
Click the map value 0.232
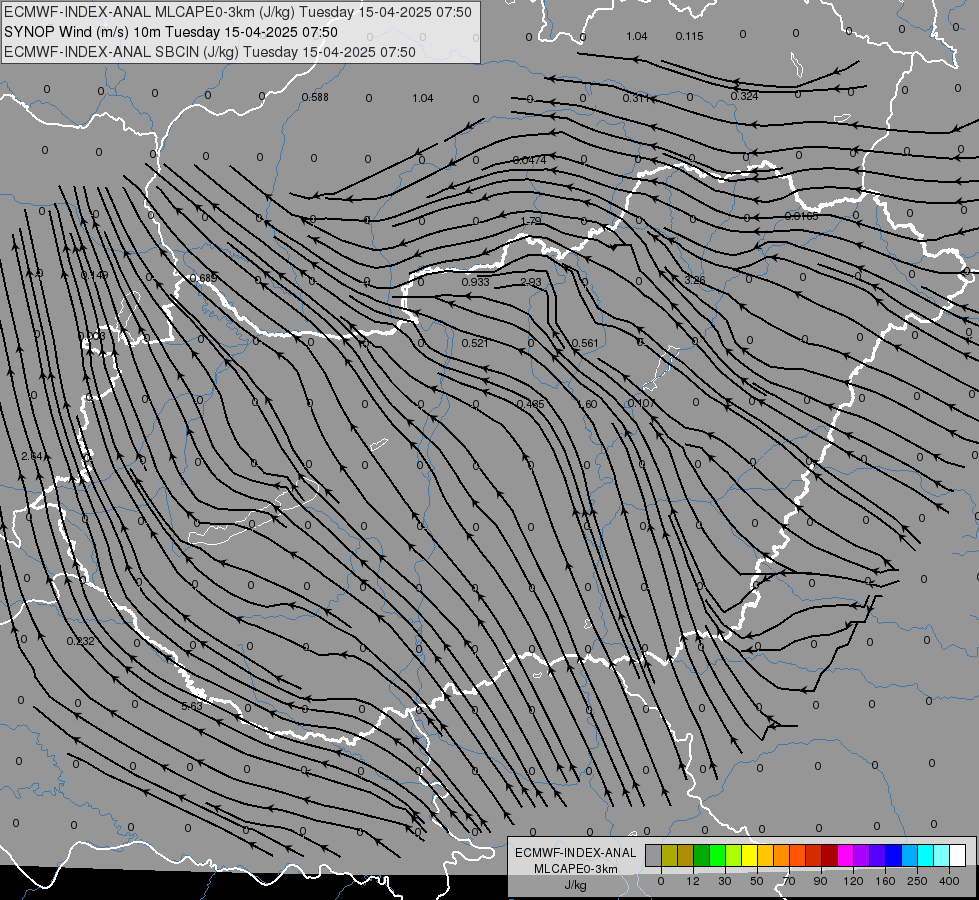81,641
